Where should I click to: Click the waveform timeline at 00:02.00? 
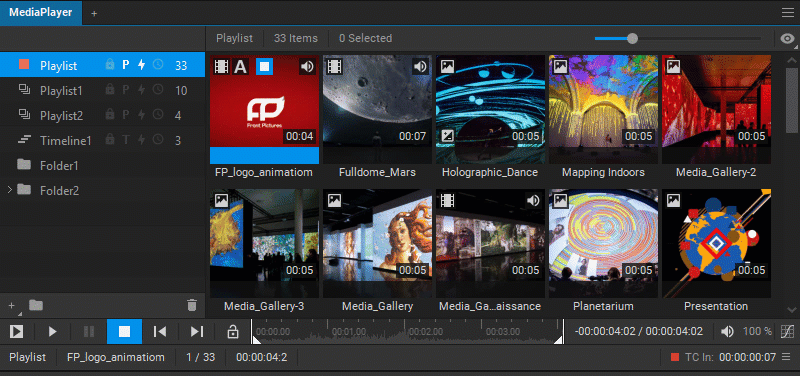pyautogui.click(x=426, y=332)
